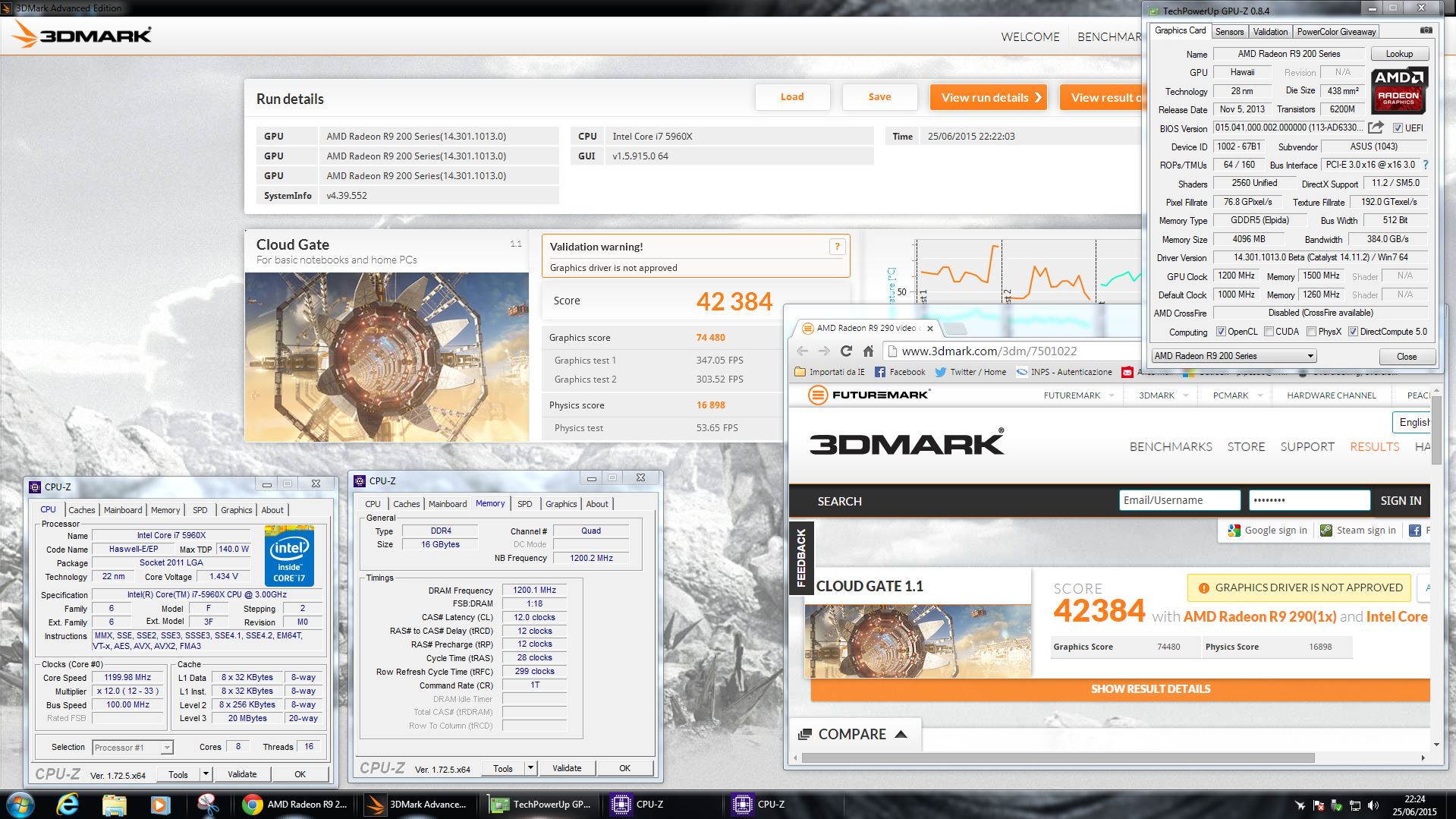
Task: Click the volume icon in the system tray
Action: coord(1373,805)
